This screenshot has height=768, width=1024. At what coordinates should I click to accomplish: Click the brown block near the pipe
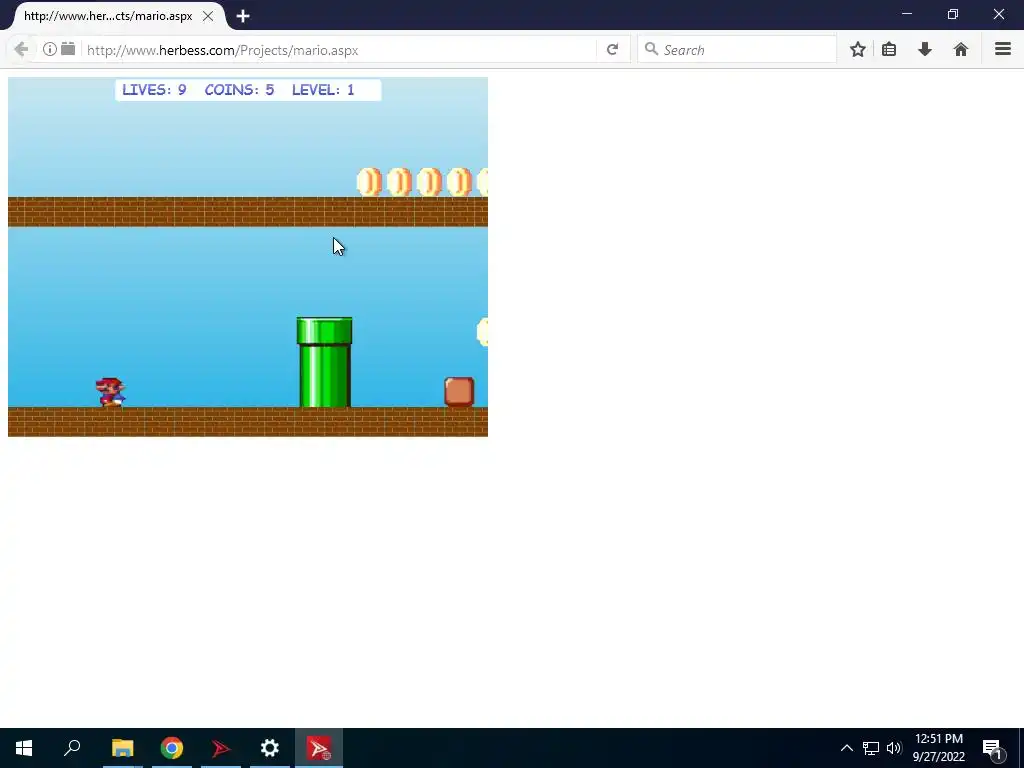click(x=459, y=392)
